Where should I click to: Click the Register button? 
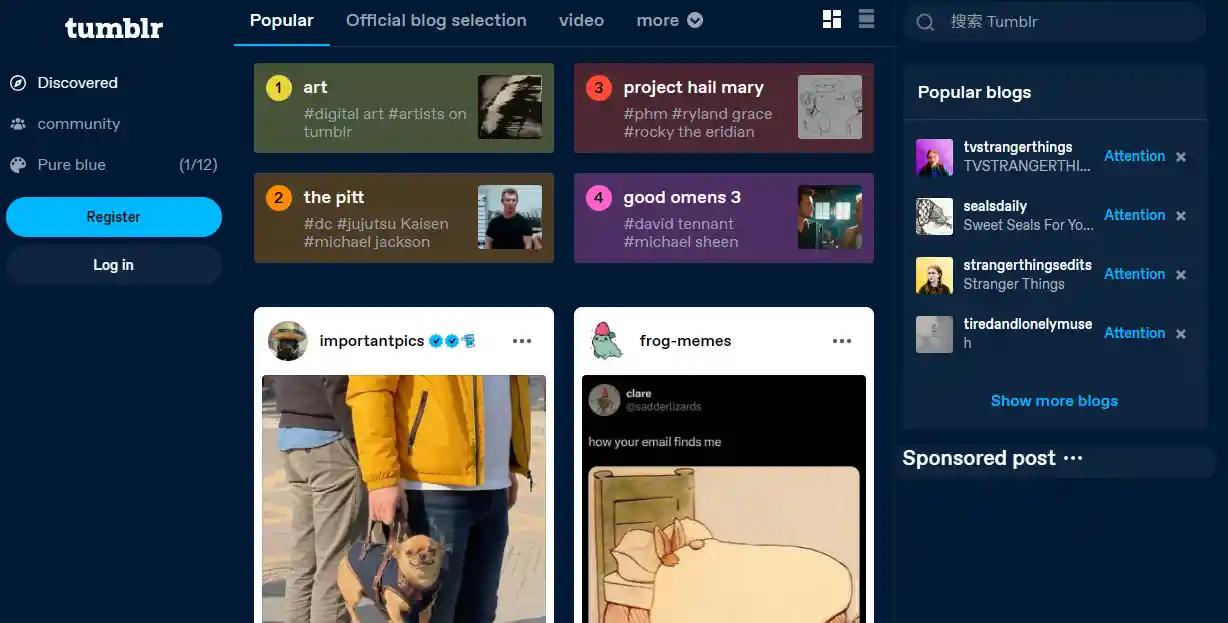click(x=114, y=217)
